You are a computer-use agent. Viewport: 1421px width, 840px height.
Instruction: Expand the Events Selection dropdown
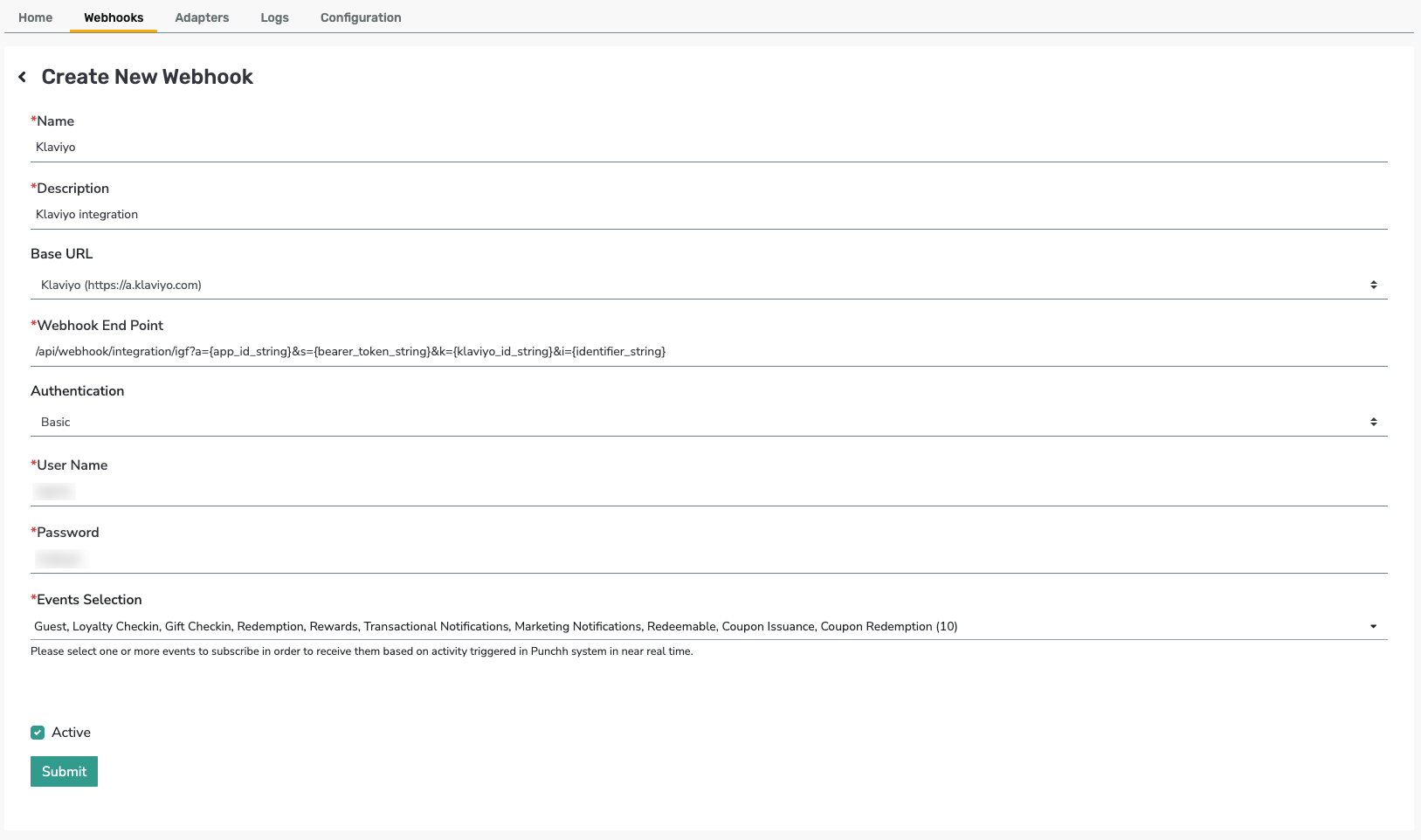[709, 627]
